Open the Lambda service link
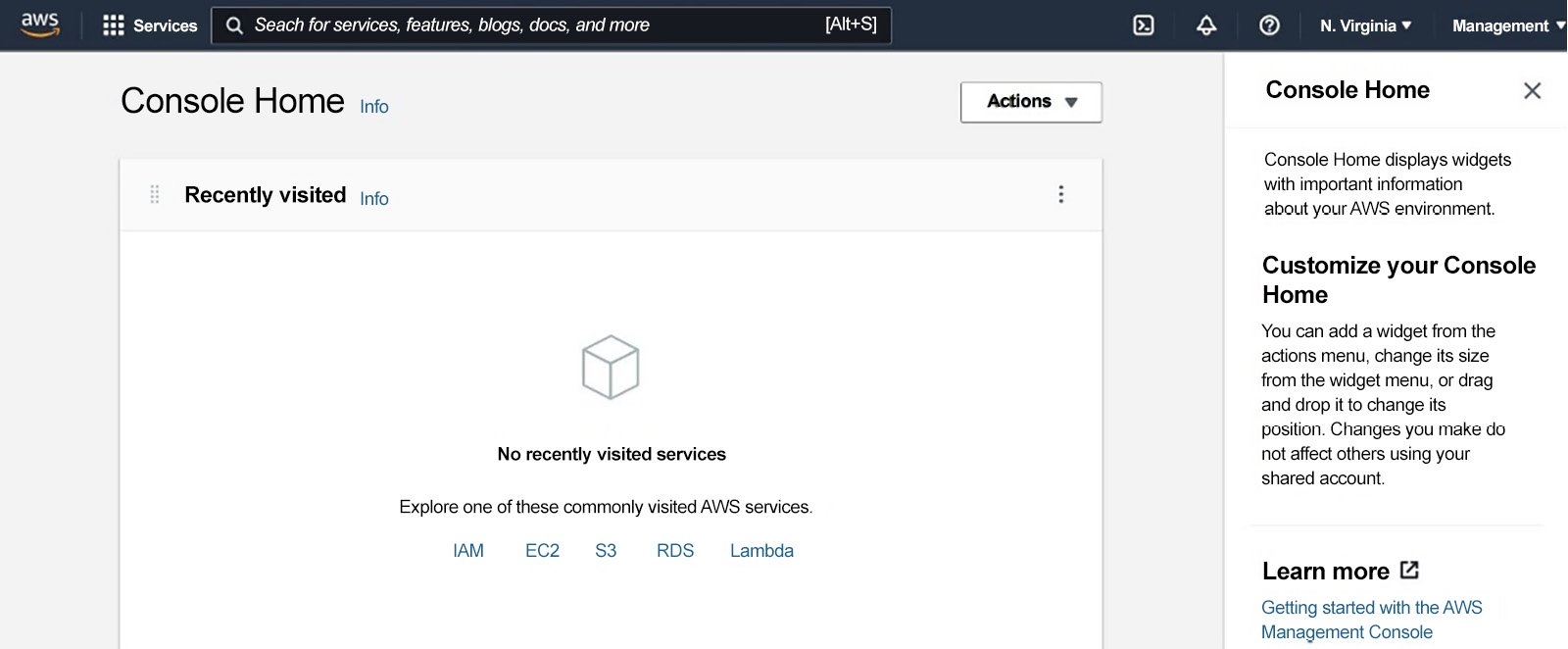 point(761,551)
